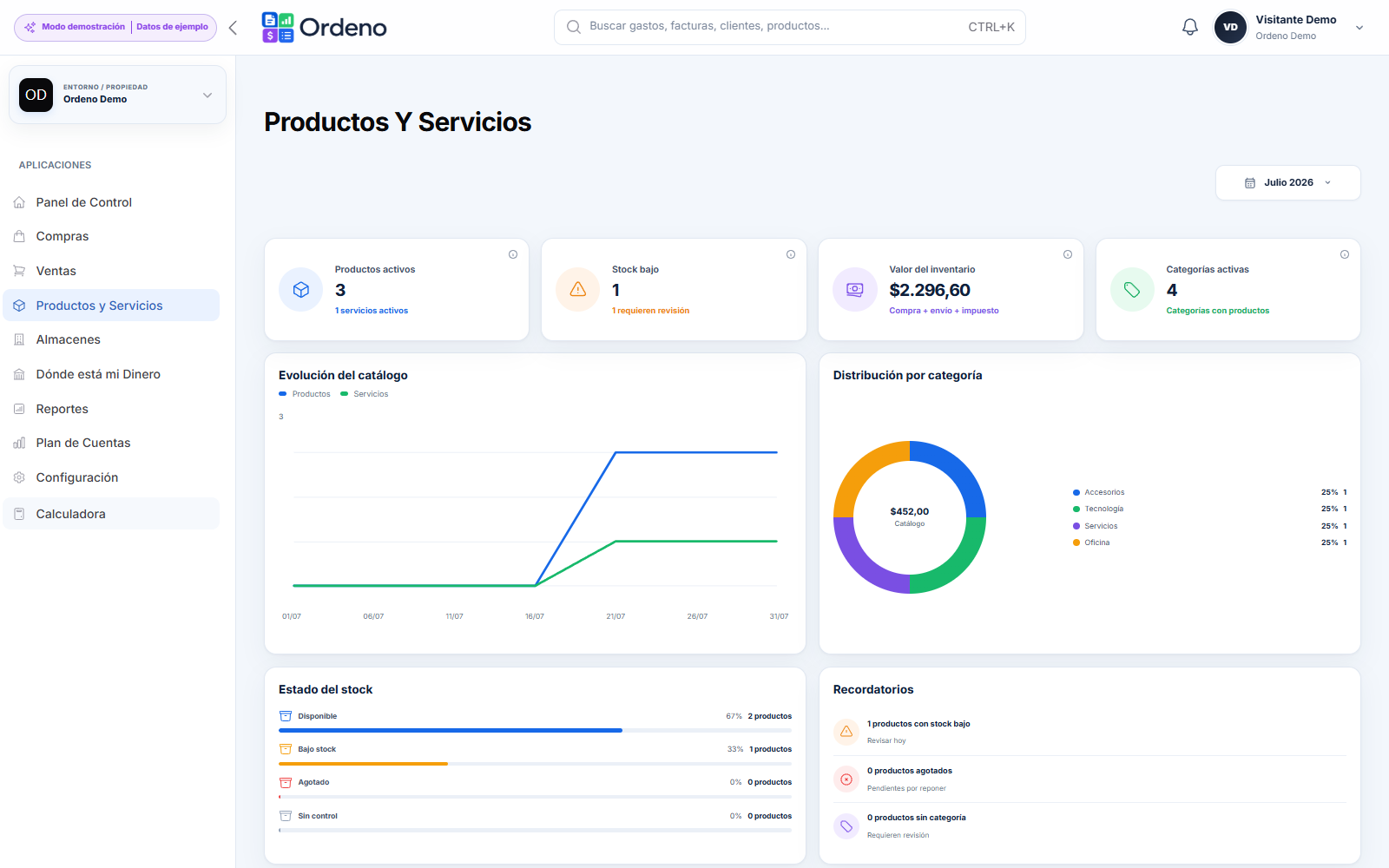Click the Ordeno logo

325,28
